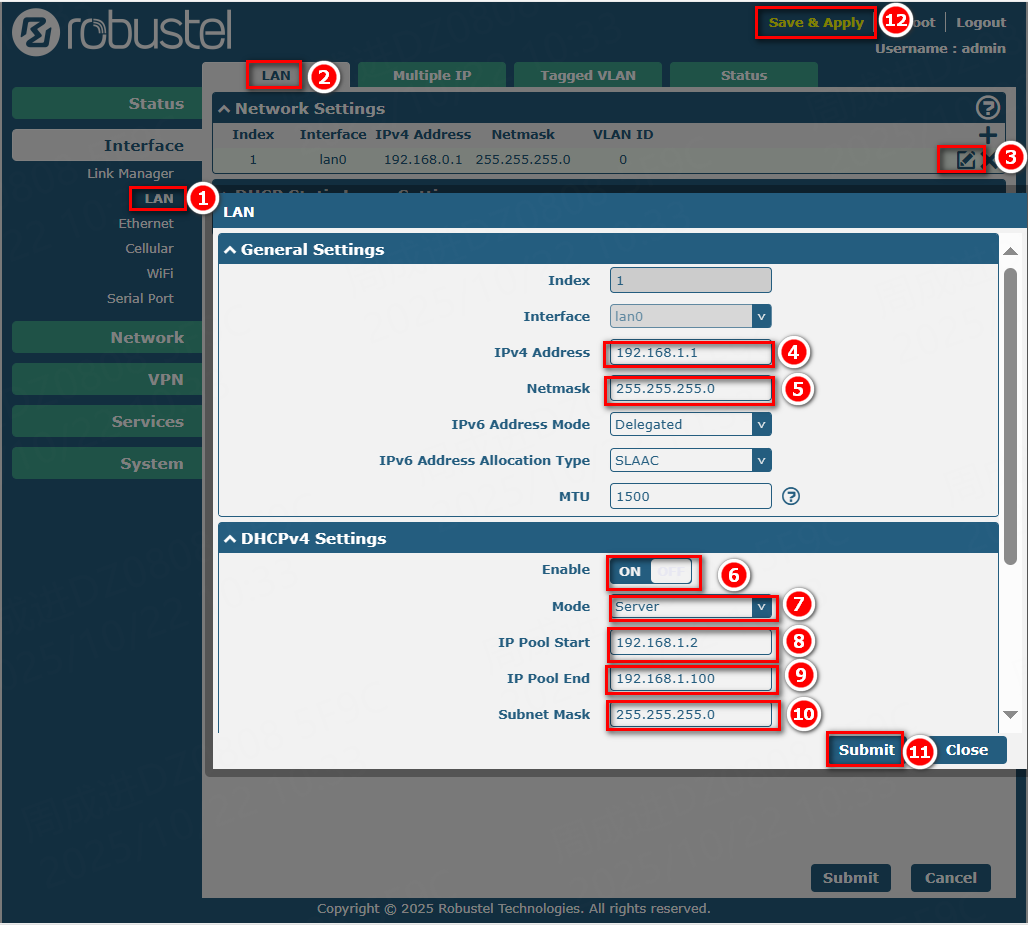Click the MTU help icon
The width and height of the screenshot is (1028, 925).
click(x=790, y=496)
